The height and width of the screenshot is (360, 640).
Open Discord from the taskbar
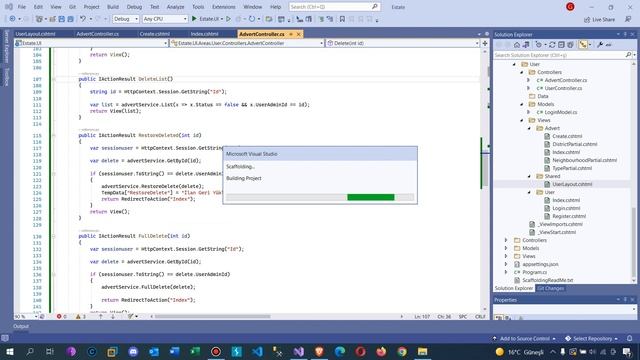pyautogui.click(x=133, y=351)
